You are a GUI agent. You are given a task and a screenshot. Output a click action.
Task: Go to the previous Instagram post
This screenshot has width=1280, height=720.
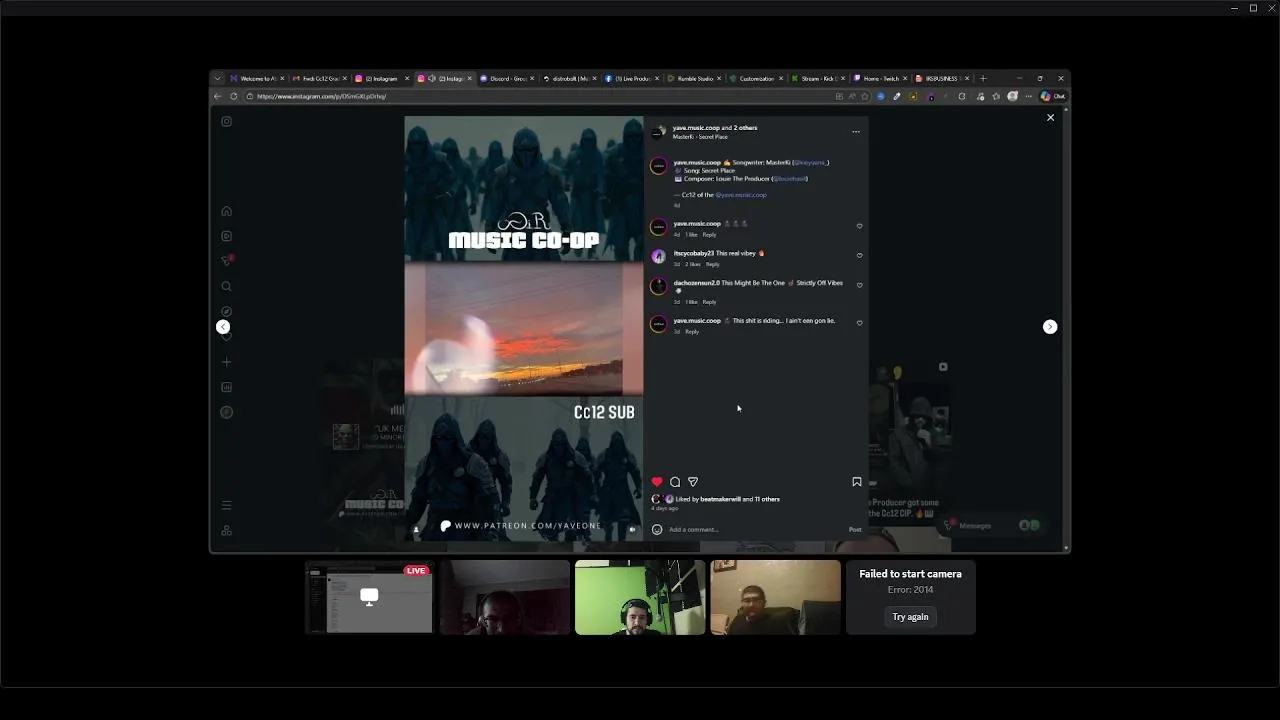(223, 327)
